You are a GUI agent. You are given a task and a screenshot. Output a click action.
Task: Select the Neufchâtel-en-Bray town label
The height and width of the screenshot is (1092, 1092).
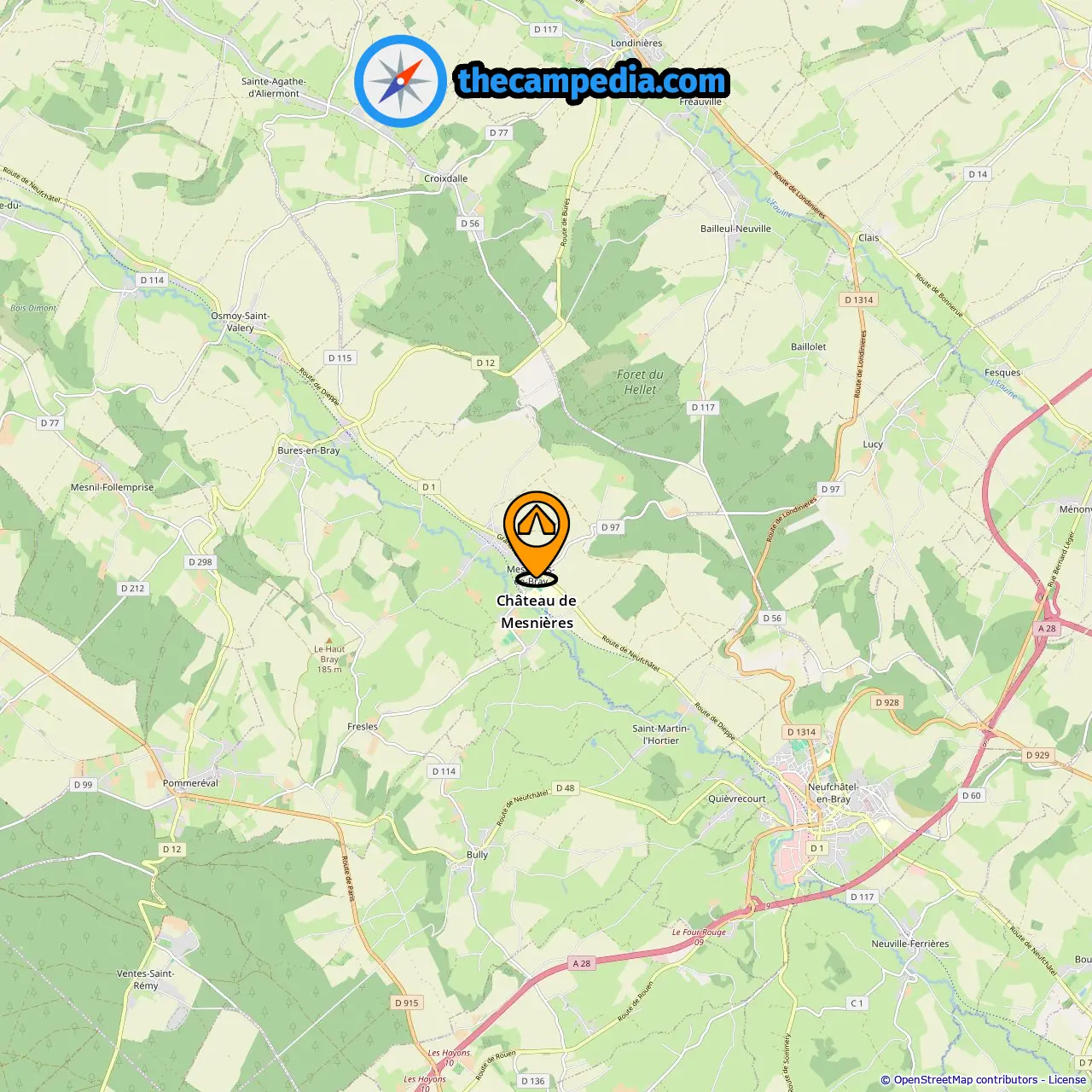[833, 793]
